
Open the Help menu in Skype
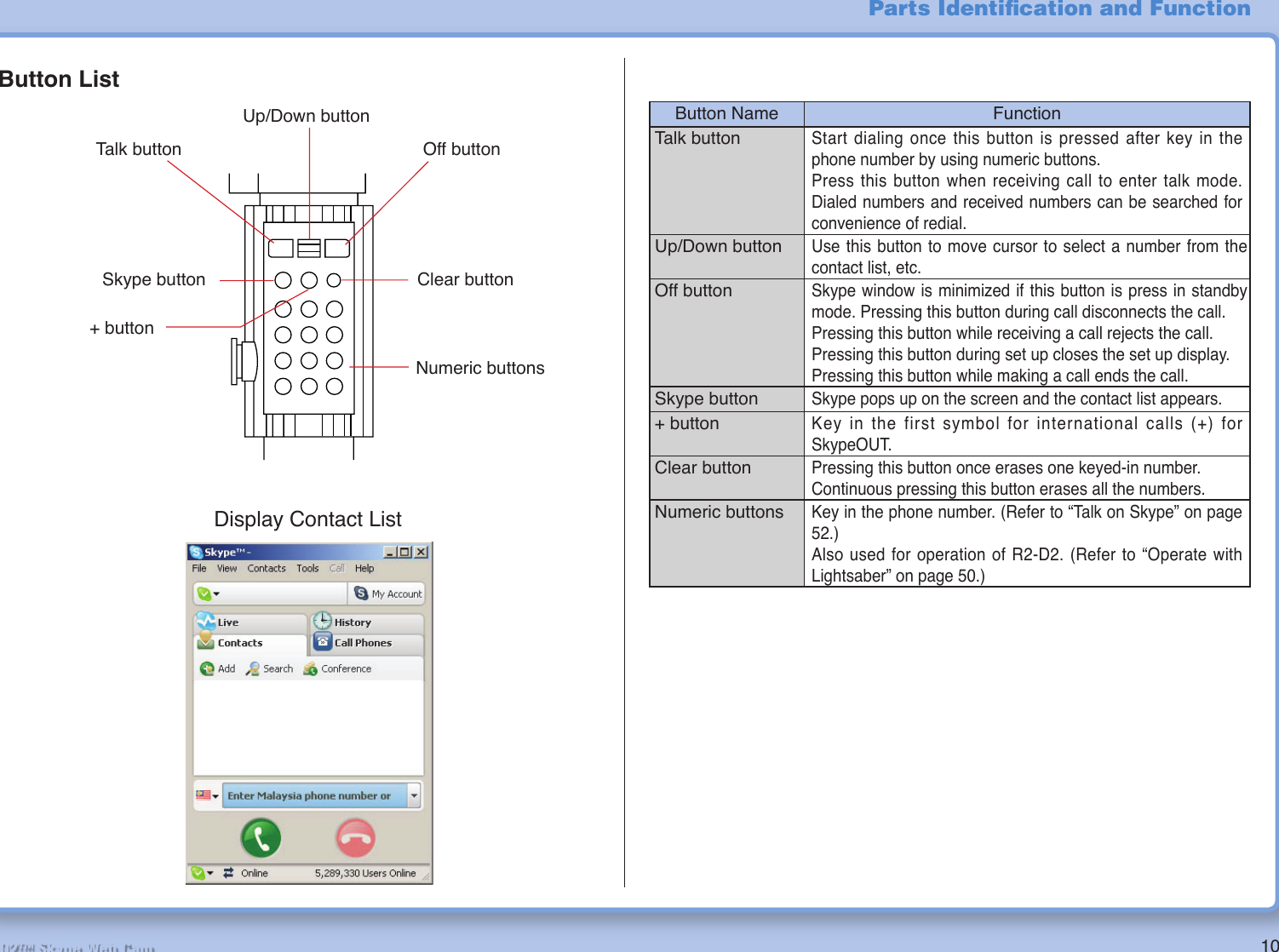(364, 568)
